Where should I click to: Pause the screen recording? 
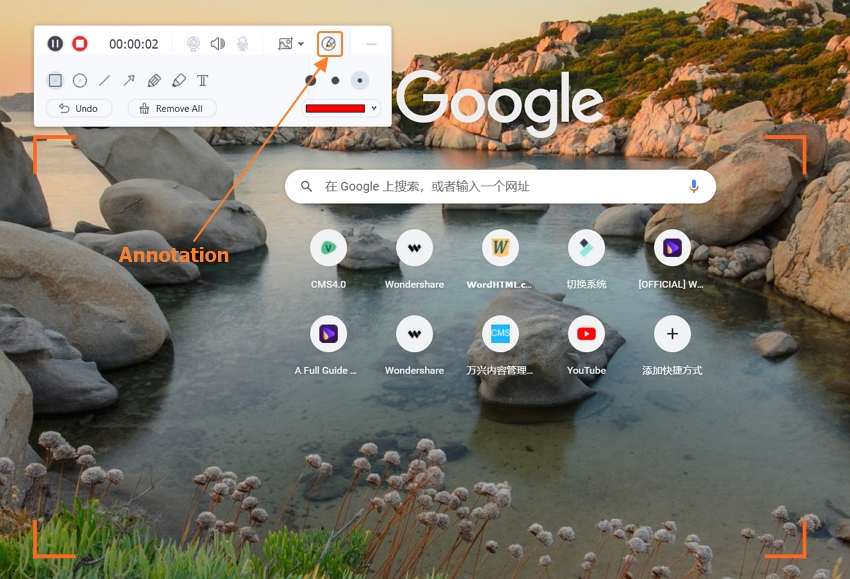pyautogui.click(x=55, y=43)
